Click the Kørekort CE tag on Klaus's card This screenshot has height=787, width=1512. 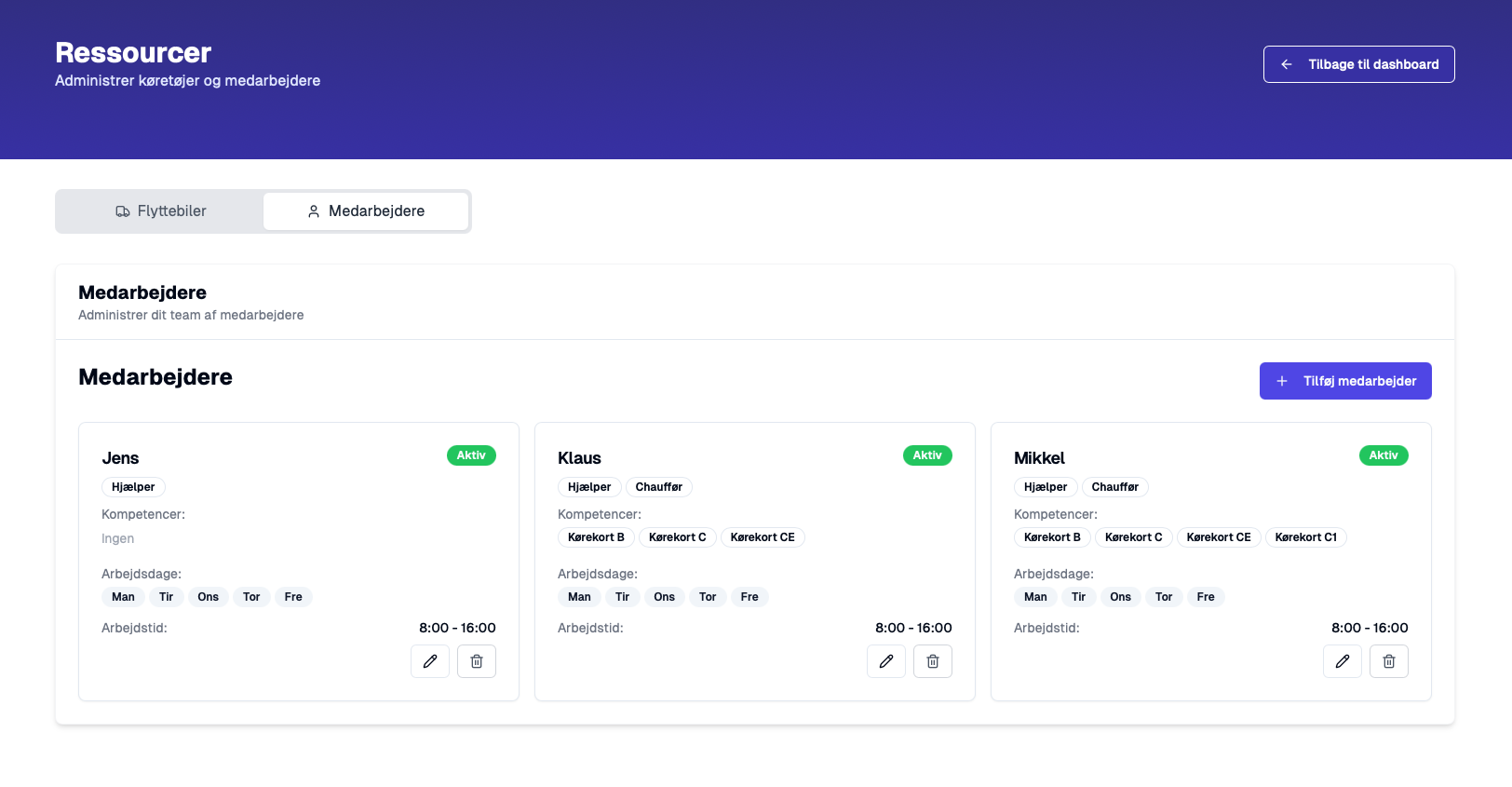point(763,537)
